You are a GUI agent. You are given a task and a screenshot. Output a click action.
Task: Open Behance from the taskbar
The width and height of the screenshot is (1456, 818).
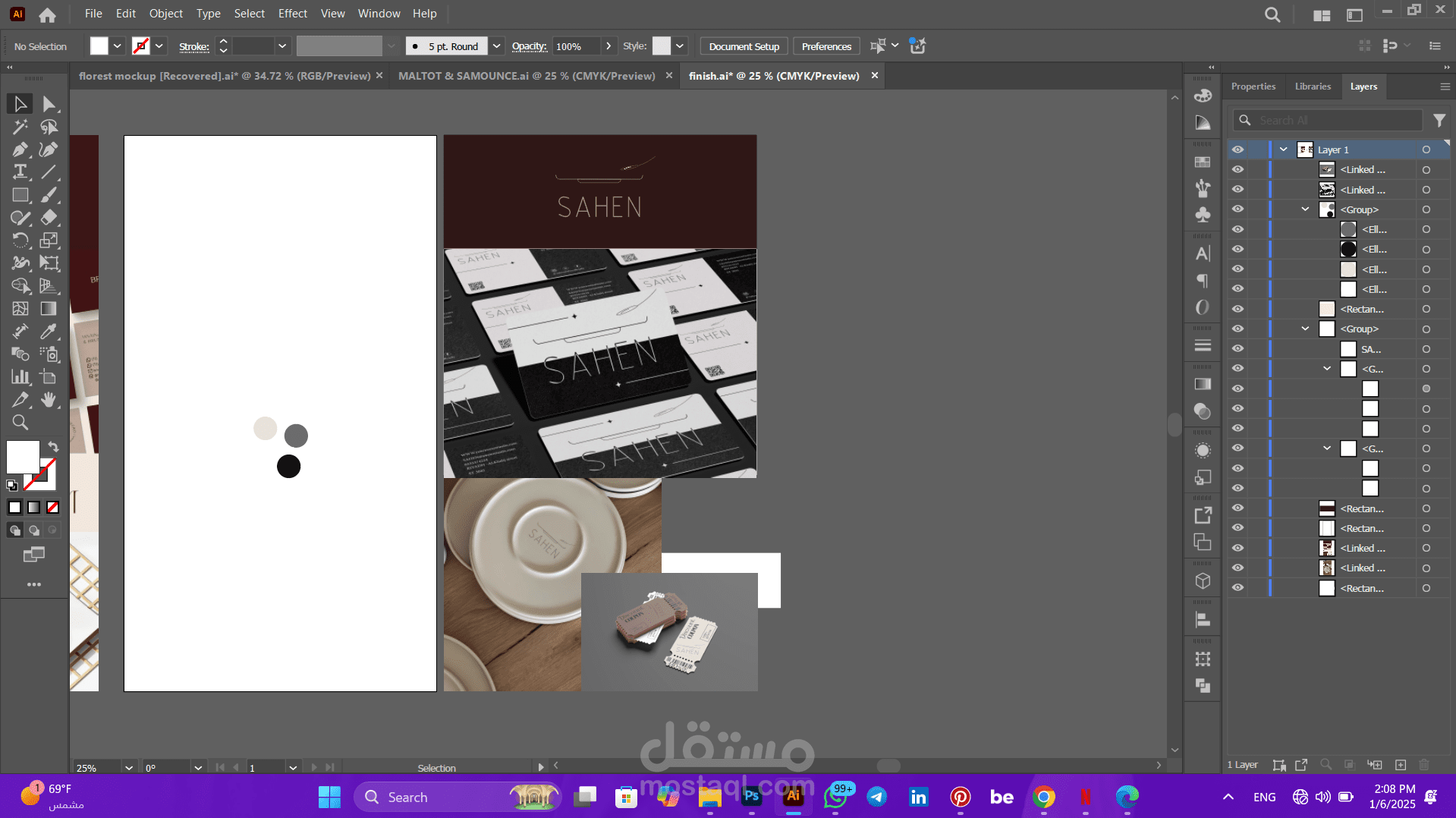click(1002, 797)
